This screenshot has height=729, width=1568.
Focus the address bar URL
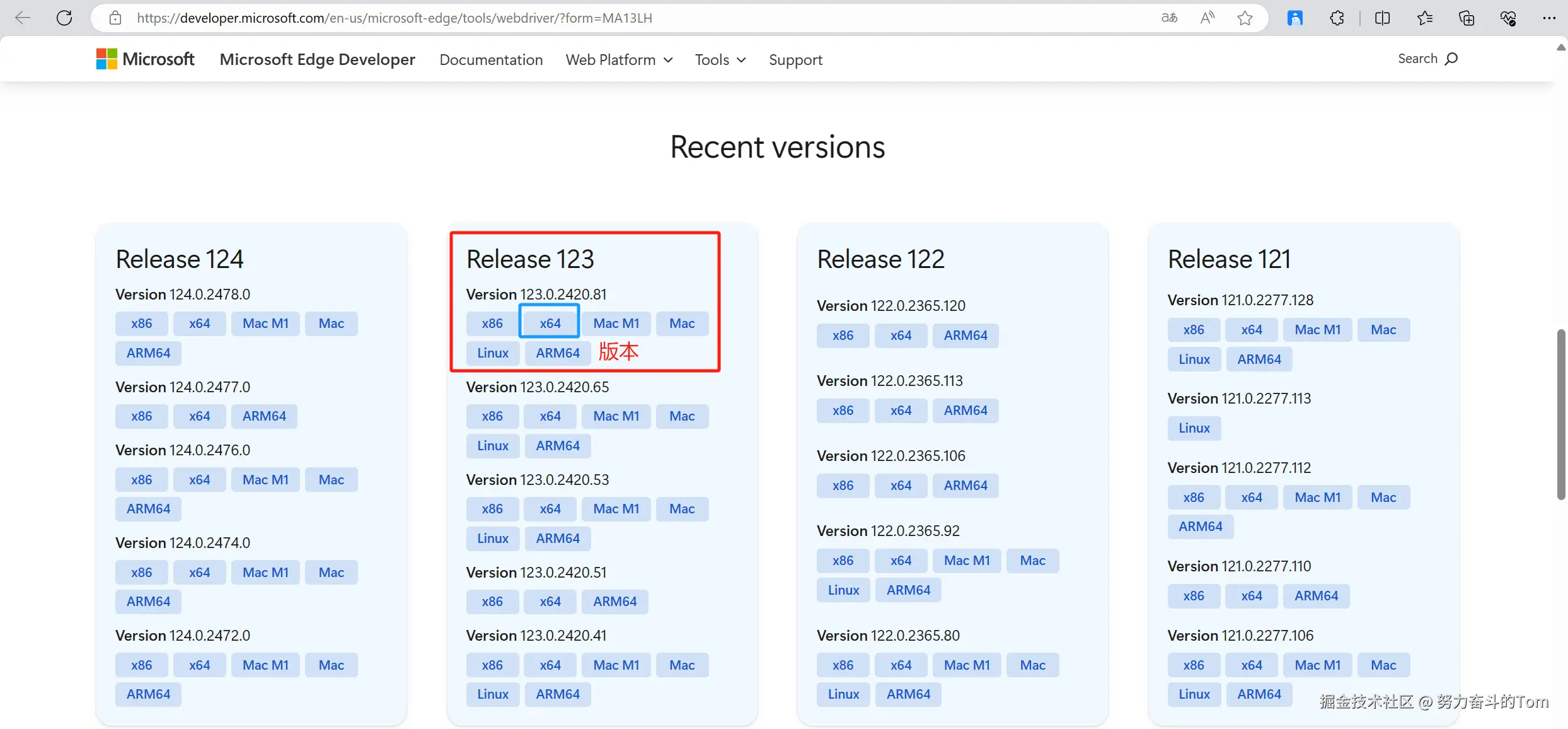point(395,18)
